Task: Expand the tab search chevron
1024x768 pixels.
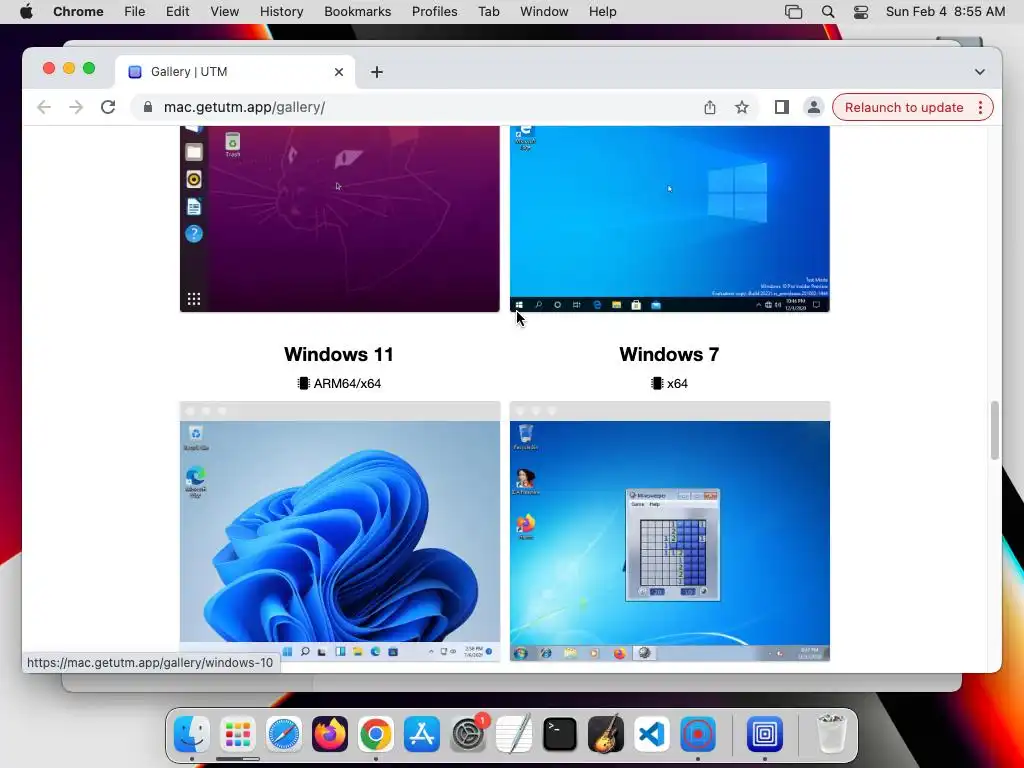Action: click(x=980, y=72)
